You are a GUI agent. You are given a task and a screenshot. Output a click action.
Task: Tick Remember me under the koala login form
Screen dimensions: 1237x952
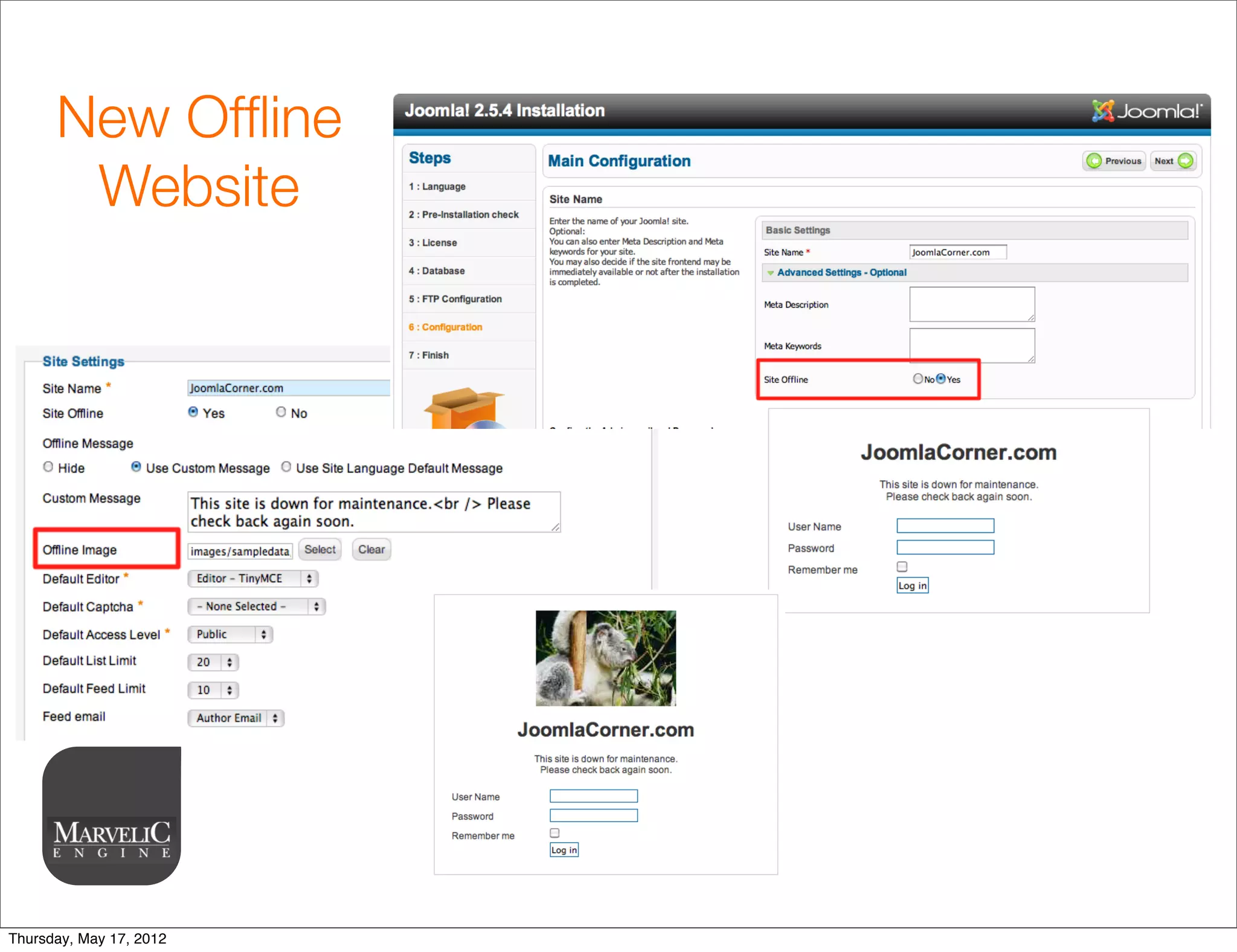click(554, 833)
